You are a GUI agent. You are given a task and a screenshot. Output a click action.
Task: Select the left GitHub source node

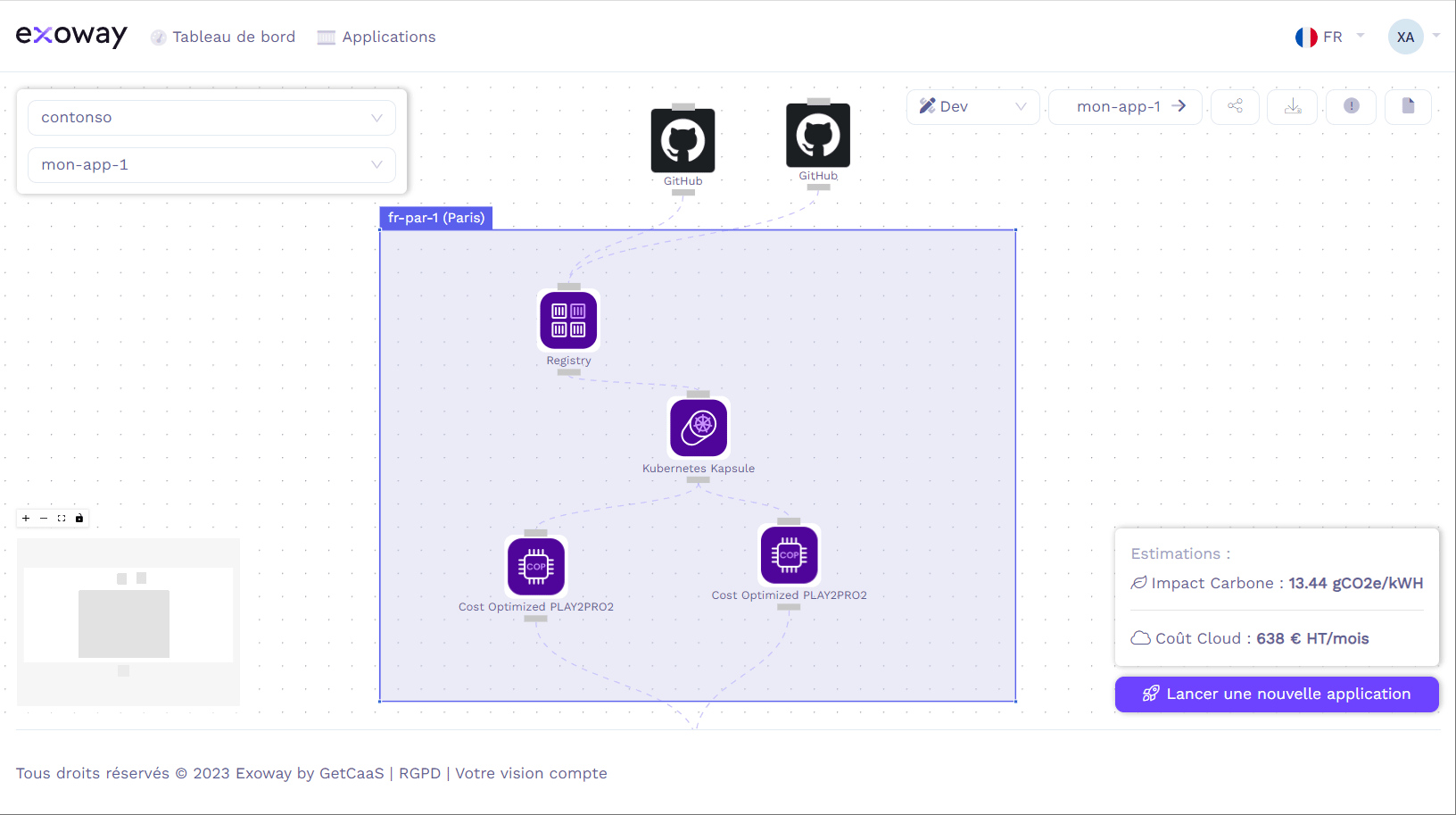pyautogui.click(x=682, y=140)
